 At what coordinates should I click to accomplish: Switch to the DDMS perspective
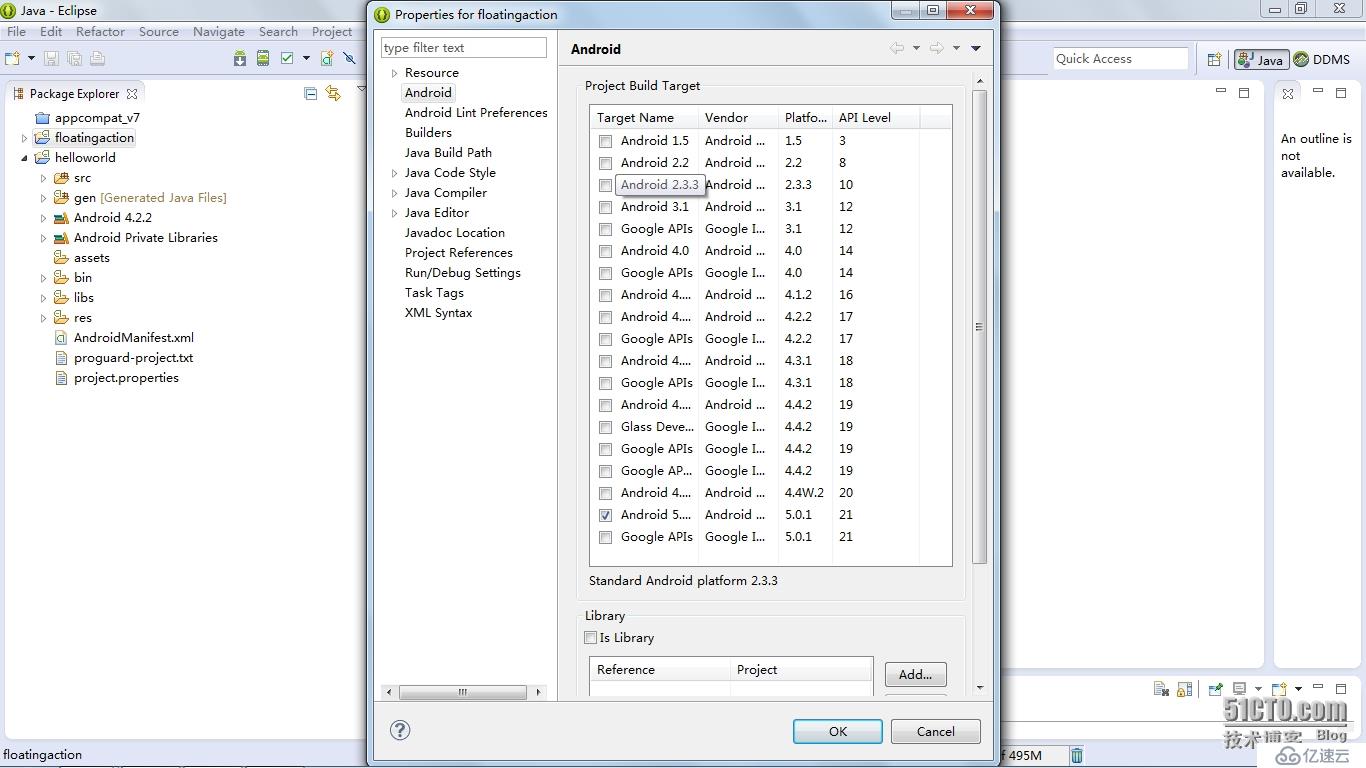(1322, 59)
